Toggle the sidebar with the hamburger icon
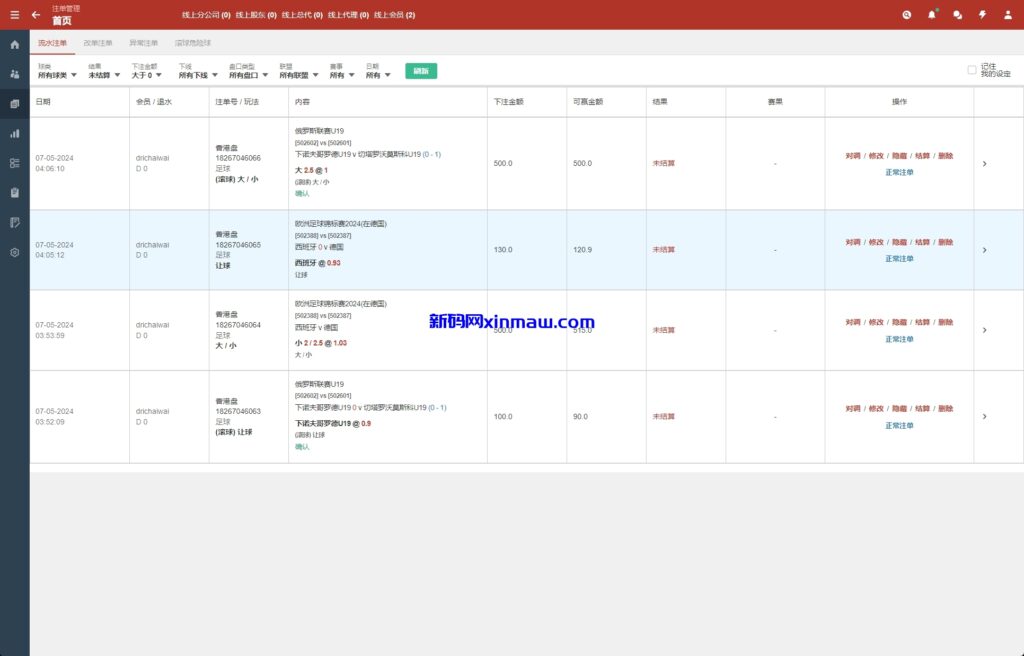 pyautogui.click(x=14, y=14)
